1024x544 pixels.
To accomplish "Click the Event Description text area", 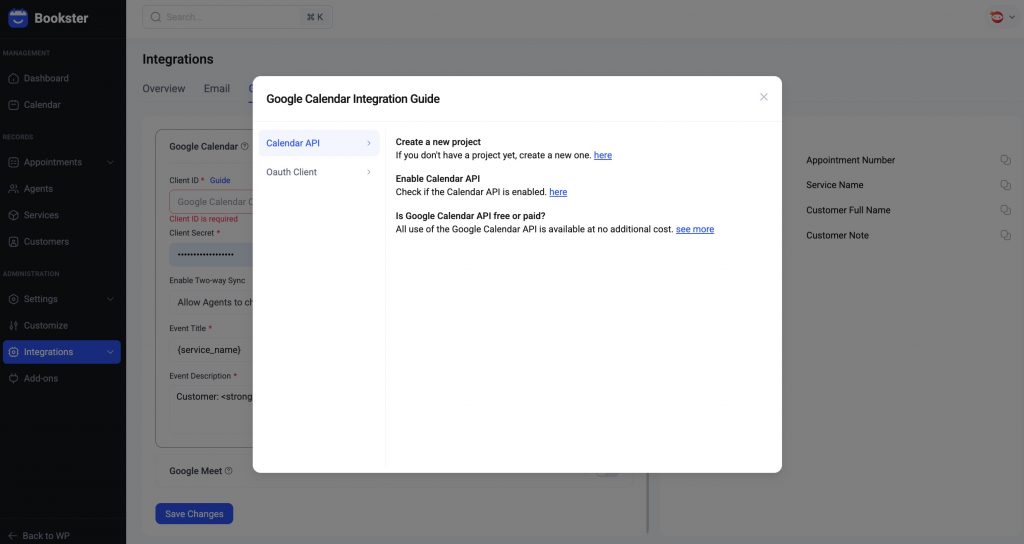I will 211,411.
